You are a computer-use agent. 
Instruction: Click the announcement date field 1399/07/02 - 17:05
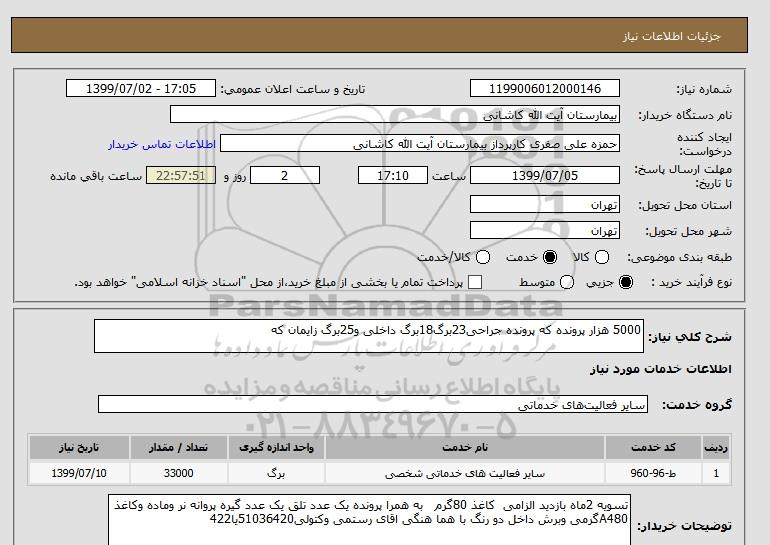tap(141, 89)
